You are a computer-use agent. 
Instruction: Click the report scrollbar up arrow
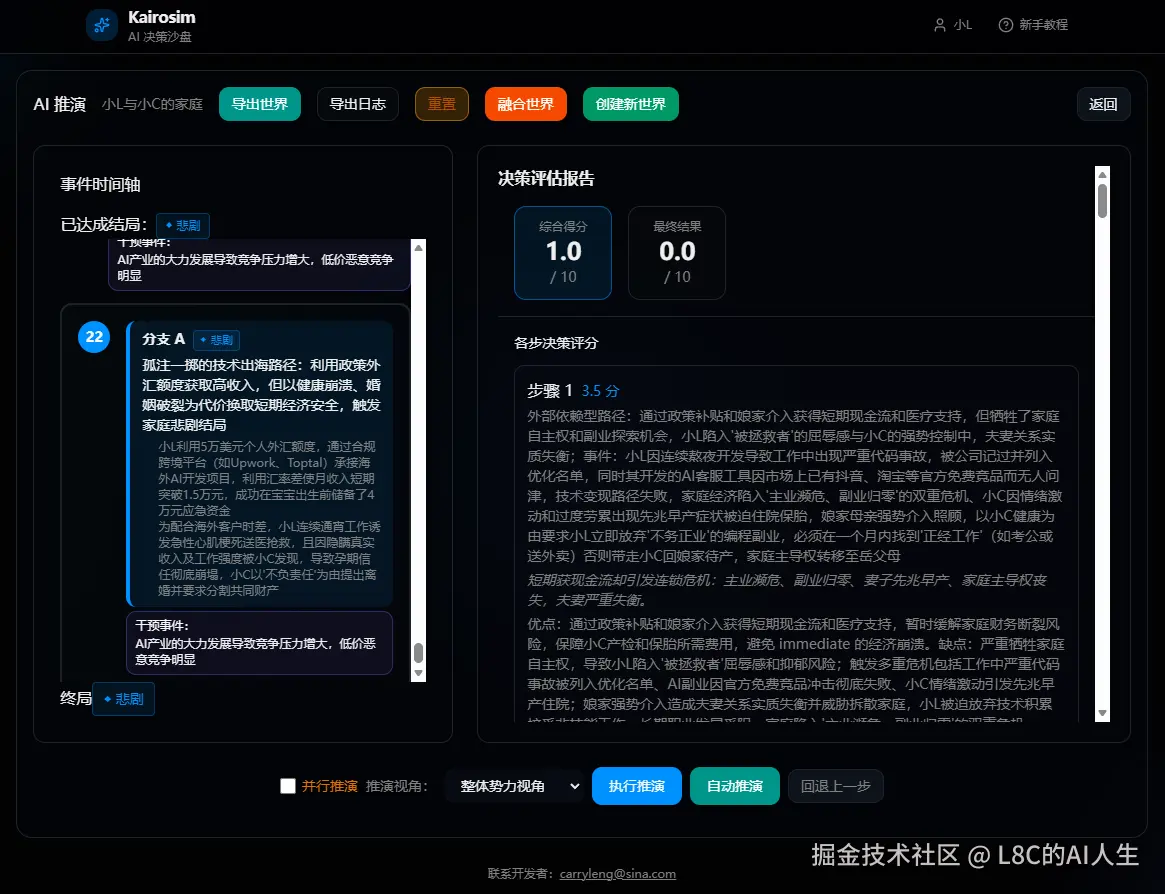tap(1103, 175)
